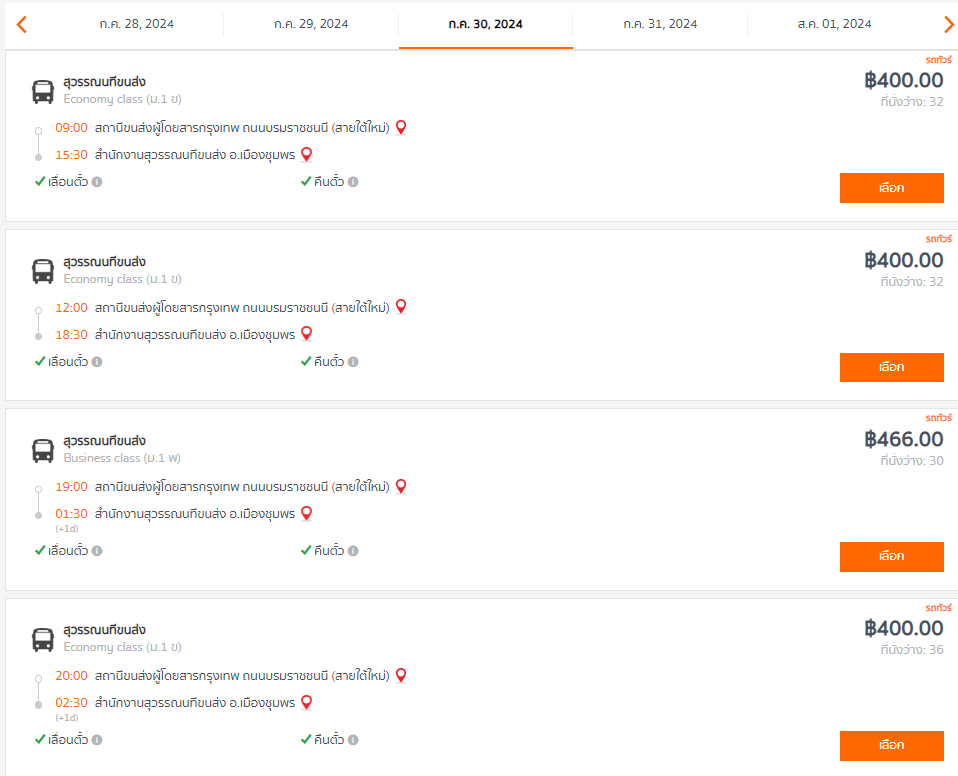This screenshot has width=958, height=776.
Task: Click the ฿466.00 price of Business class
Action: [x=904, y=439]
